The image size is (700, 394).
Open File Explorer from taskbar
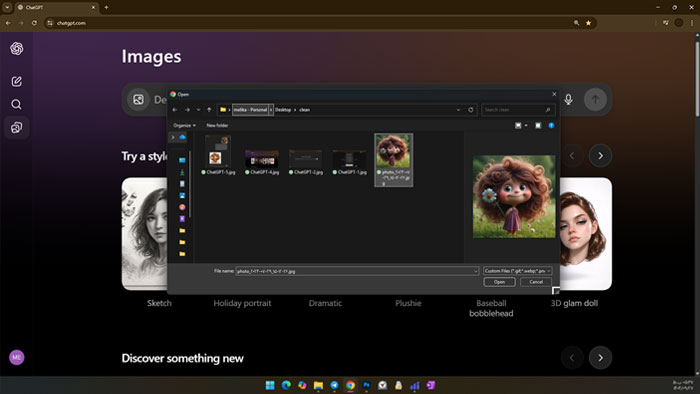[x=318, y=385]
